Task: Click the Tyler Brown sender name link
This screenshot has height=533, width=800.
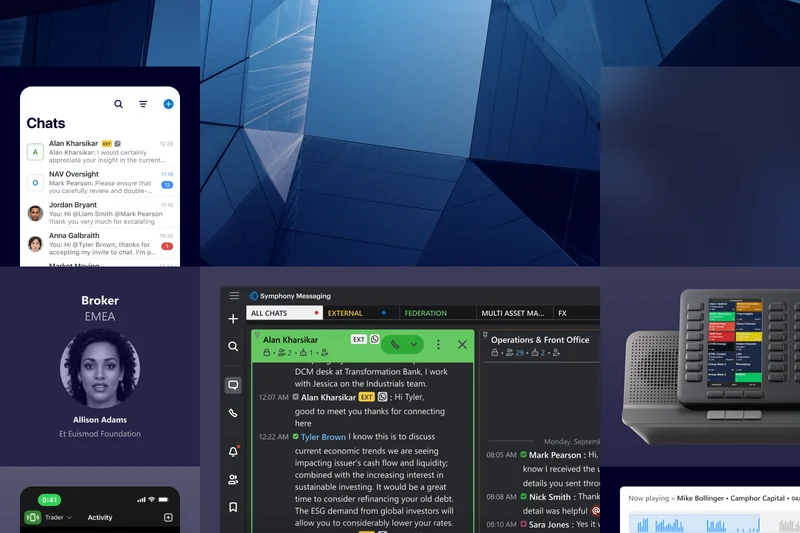Action: (x=324, y=437)
